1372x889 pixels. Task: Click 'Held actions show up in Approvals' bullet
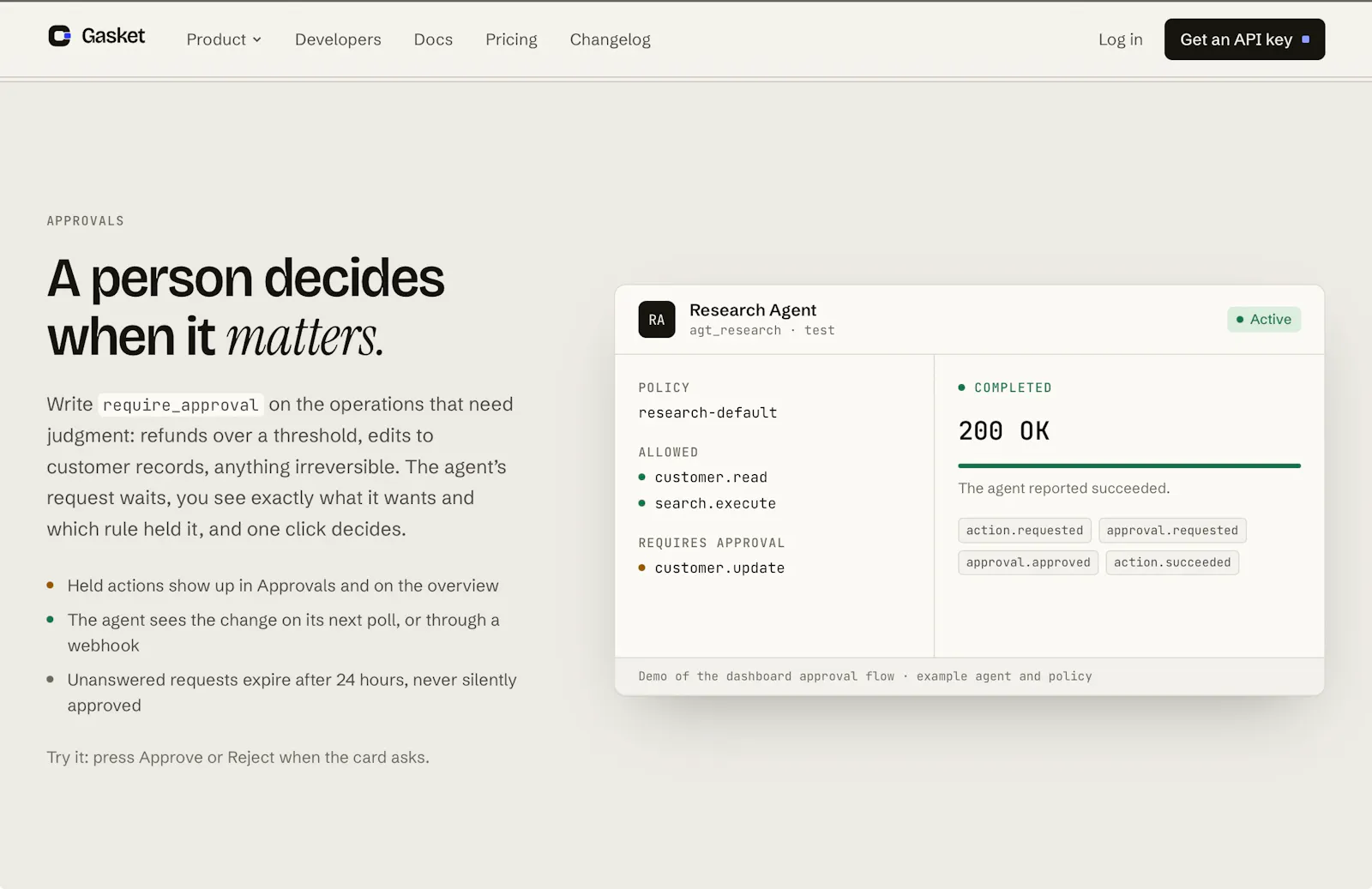(x=283, y=586)
